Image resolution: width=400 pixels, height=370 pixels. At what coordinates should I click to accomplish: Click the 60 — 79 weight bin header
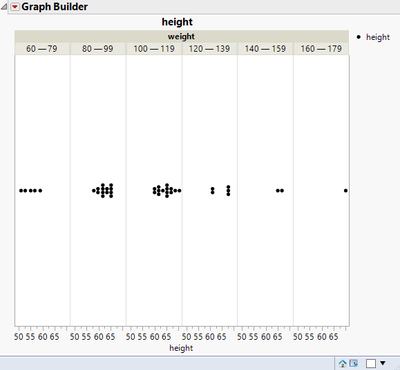click(42, 49)
